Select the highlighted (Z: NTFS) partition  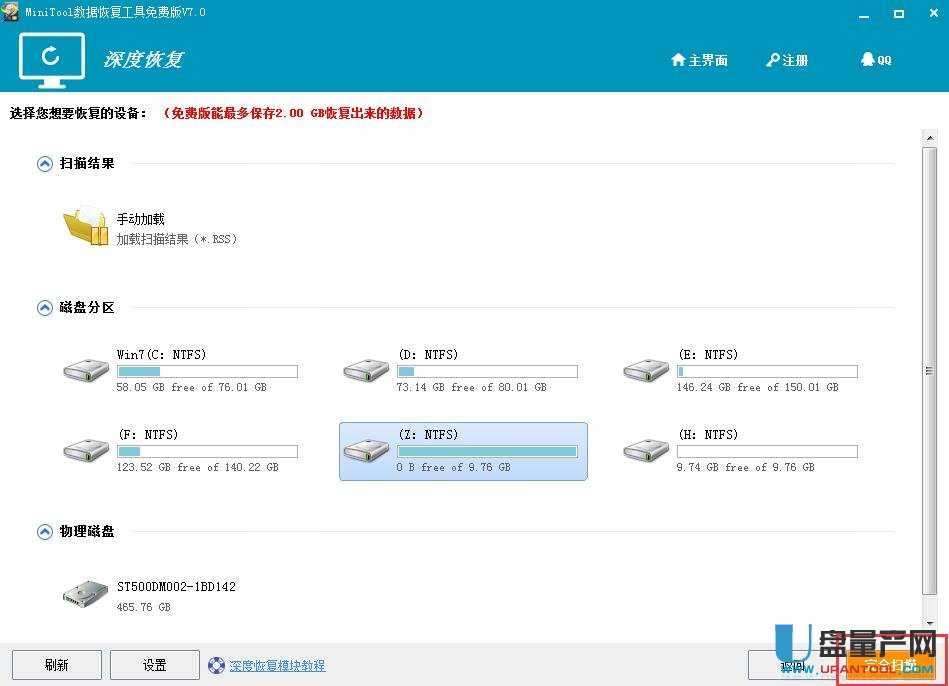[462, 450]
